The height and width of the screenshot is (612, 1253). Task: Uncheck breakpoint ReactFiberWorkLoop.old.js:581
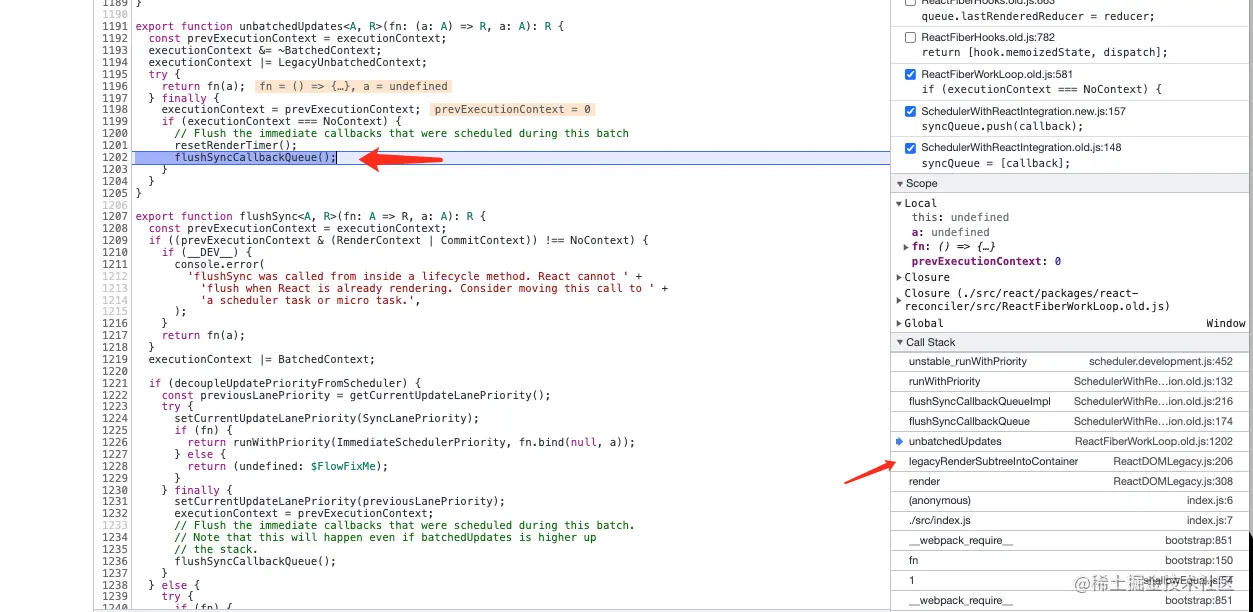(x=910, y=74)
